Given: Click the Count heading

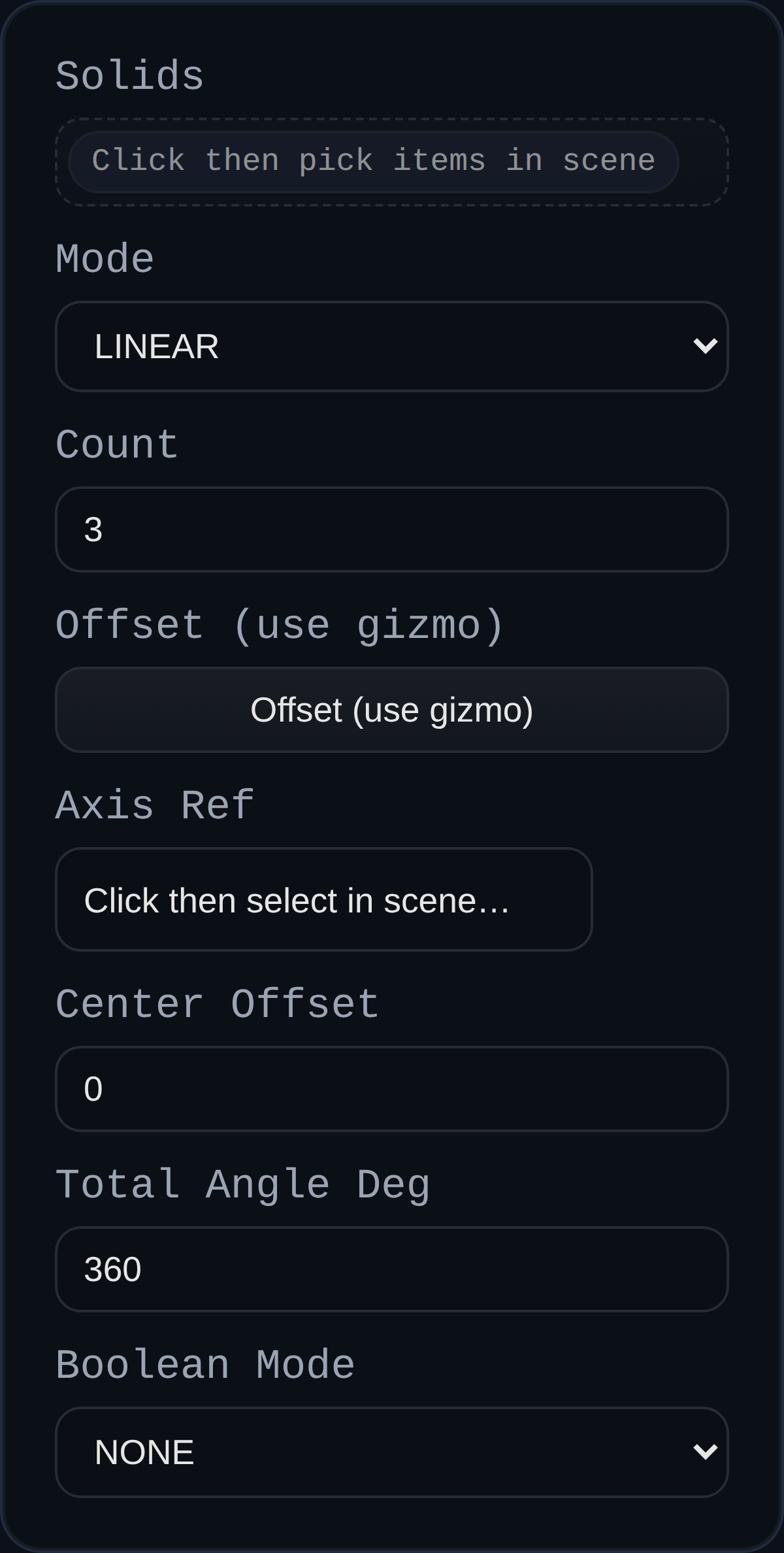Looking at the screenshot, I should click(x=116, y=444).
